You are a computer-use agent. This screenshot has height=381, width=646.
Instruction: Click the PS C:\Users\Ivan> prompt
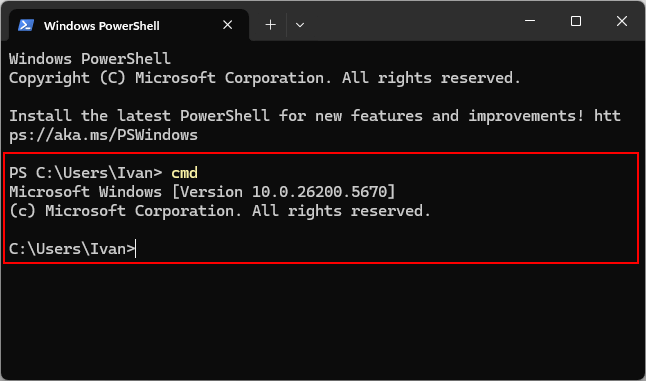pyautogui.click(x=86, y=173)
